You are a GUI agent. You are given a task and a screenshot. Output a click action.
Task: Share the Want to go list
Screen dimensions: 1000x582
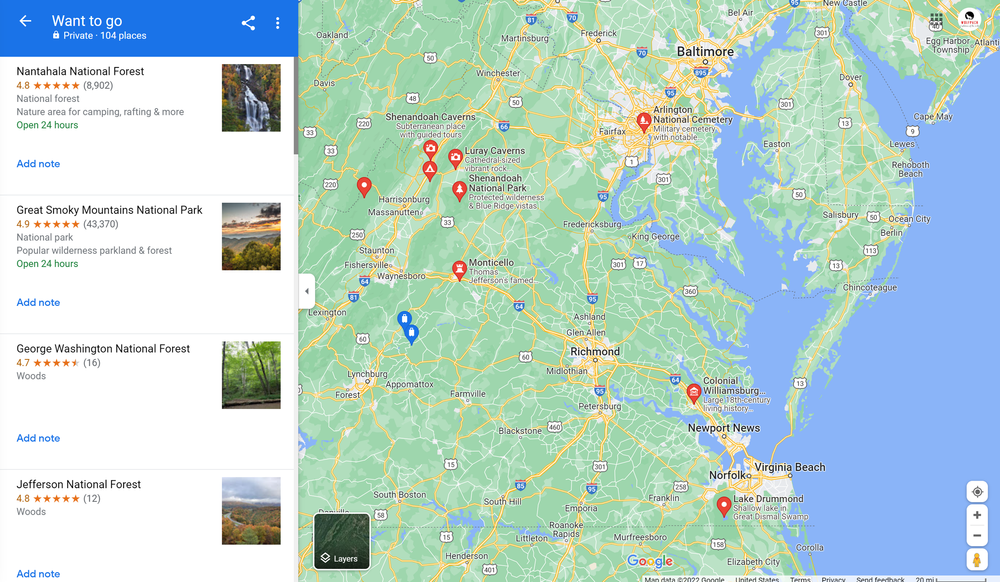pyautogui.click(x=248, y=23)
